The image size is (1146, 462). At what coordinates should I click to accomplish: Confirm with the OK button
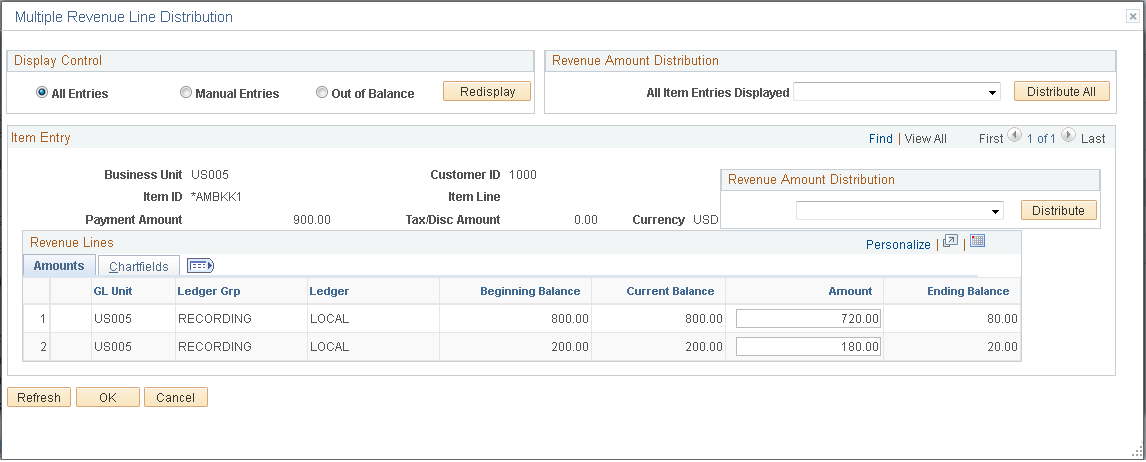coord(108,397)
